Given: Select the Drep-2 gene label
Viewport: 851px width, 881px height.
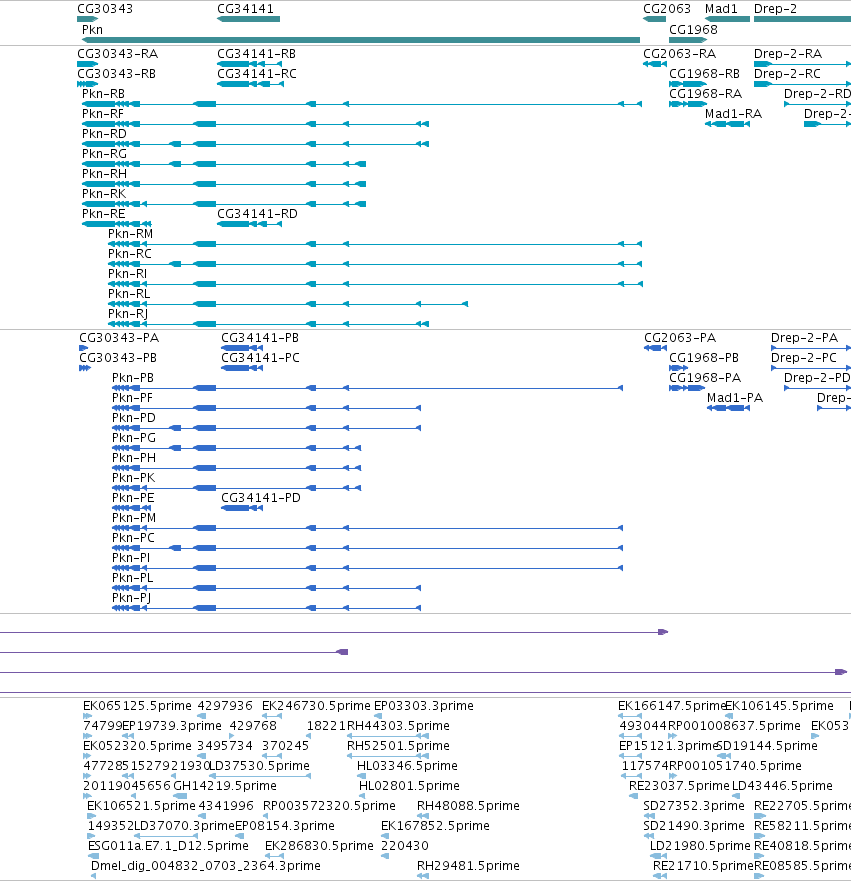Looking at the screenshot, I should 775,9.
